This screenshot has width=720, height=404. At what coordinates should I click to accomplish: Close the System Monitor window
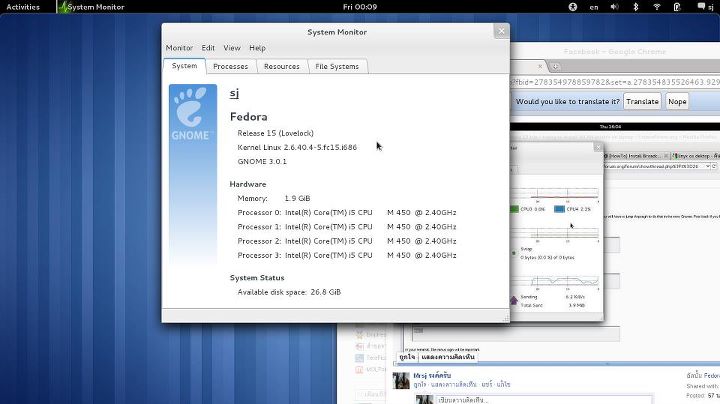click(501, 31)
